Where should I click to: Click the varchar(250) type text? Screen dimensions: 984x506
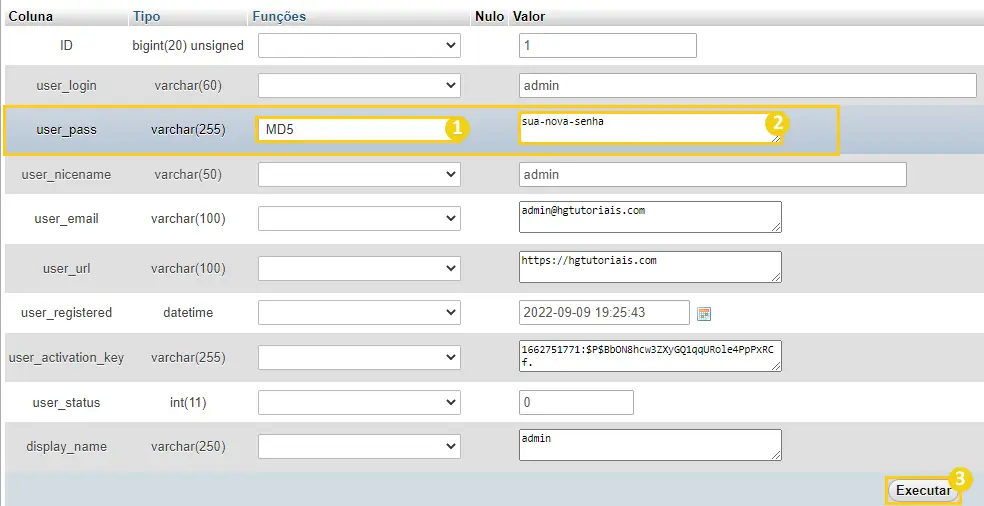pos(188,446)
